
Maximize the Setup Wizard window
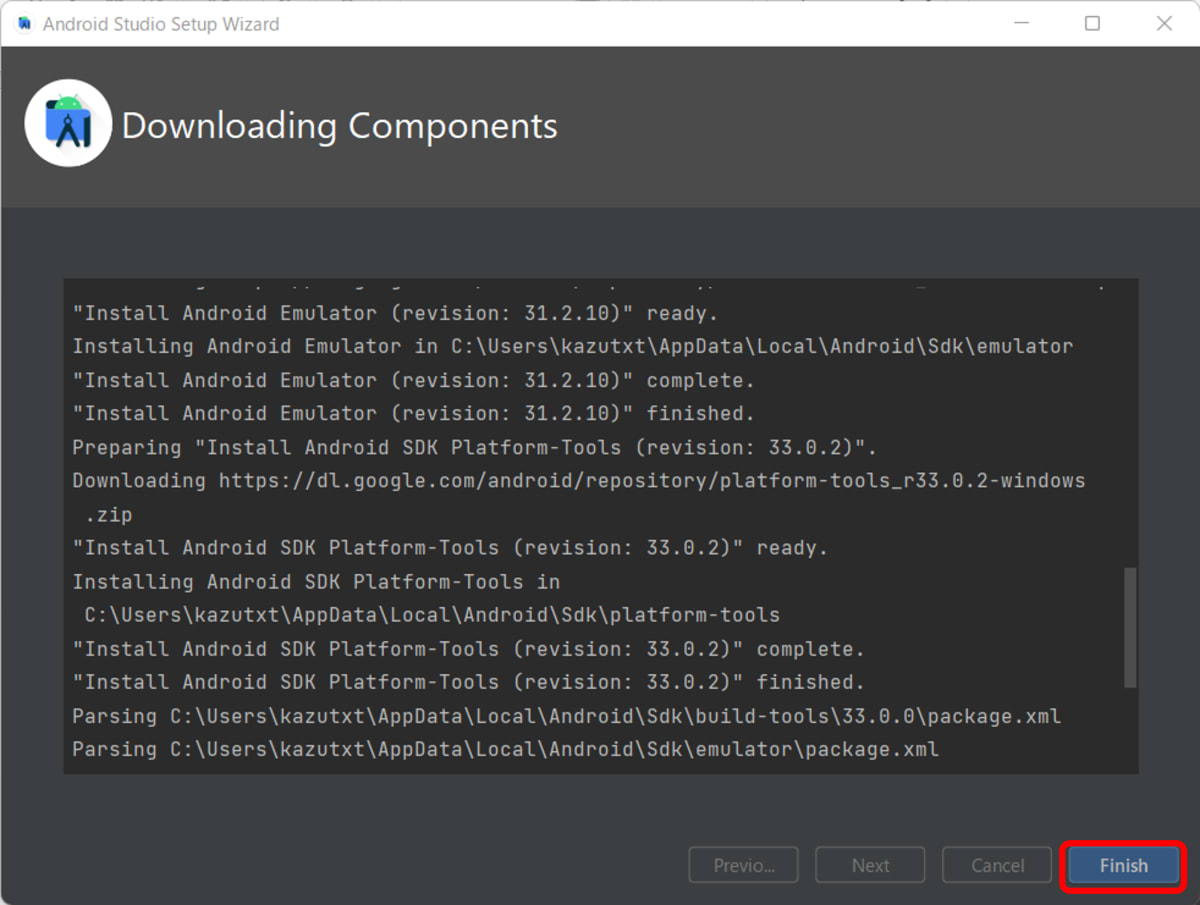pos(1092,23)
